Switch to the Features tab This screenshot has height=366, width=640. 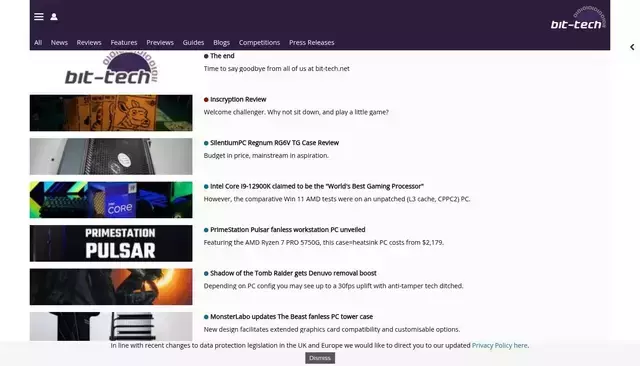pyautogui.click(x=124, y=42)
